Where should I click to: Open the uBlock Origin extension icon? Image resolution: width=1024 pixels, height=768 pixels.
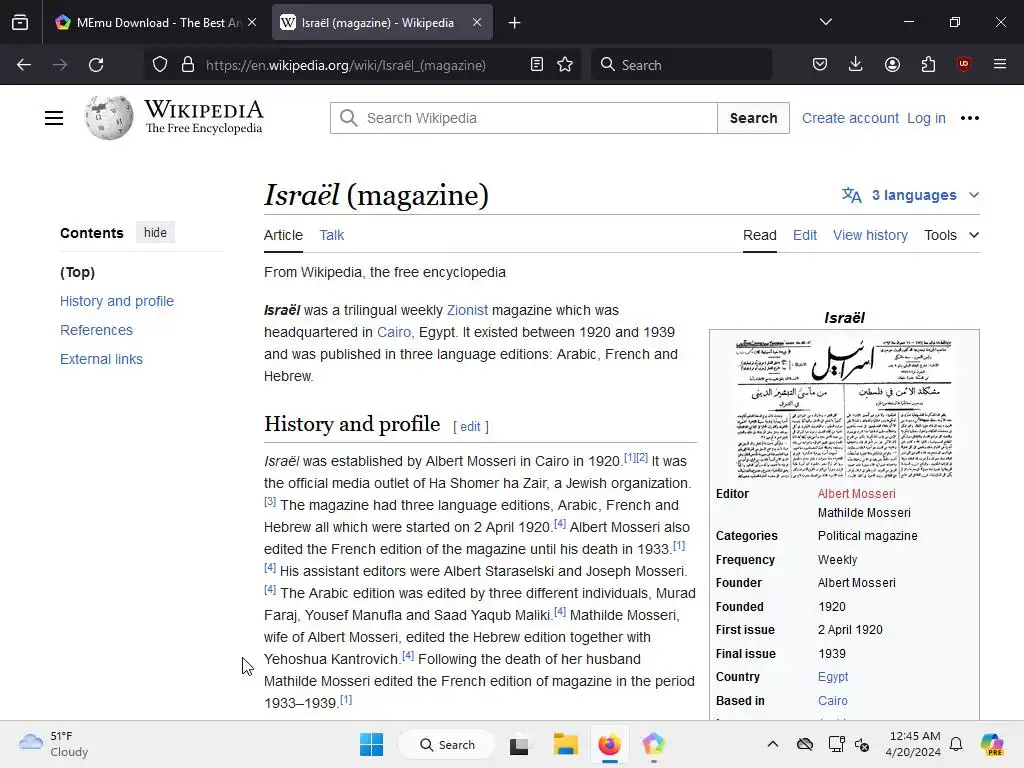[963, 64]
